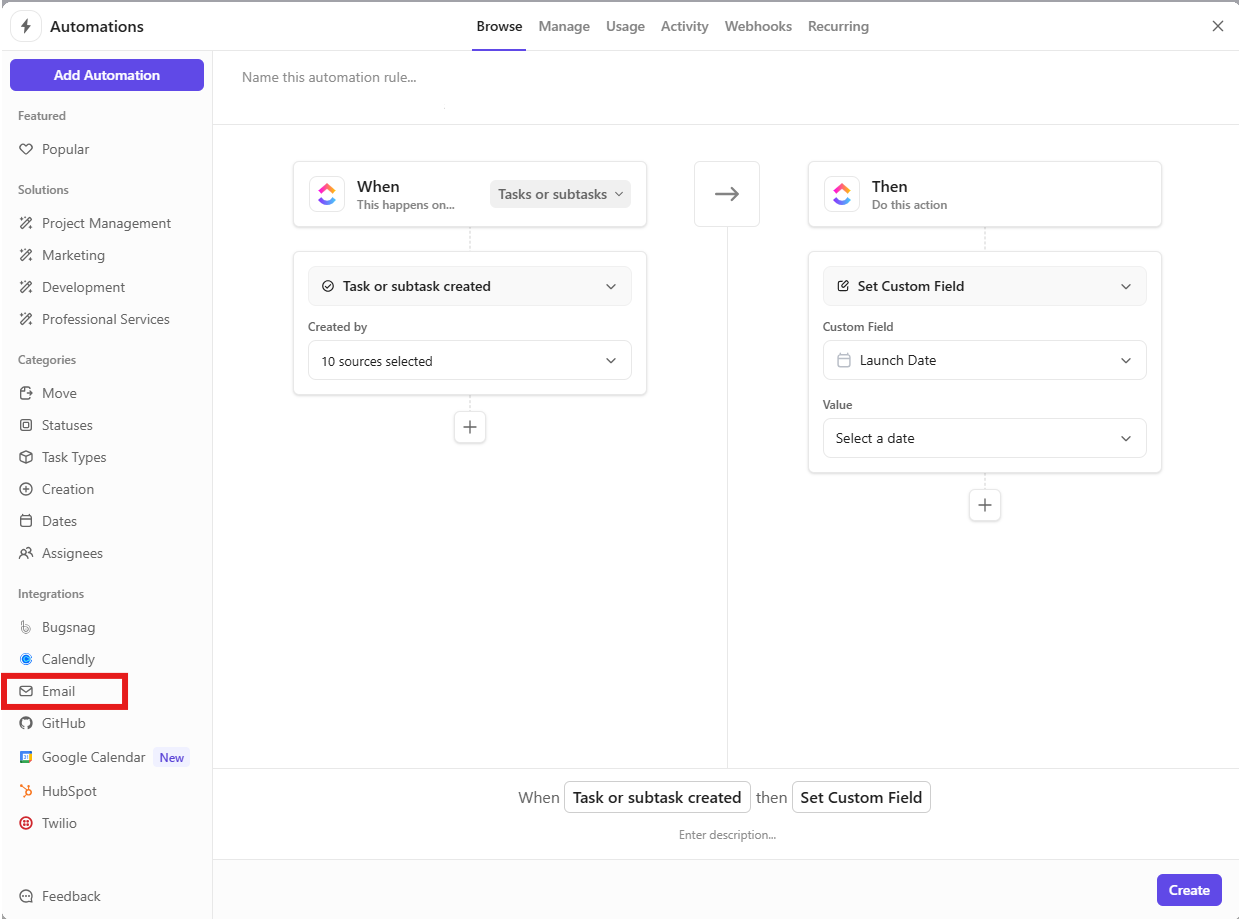Click the lightning bolt Automations icon

click(26, 27)
